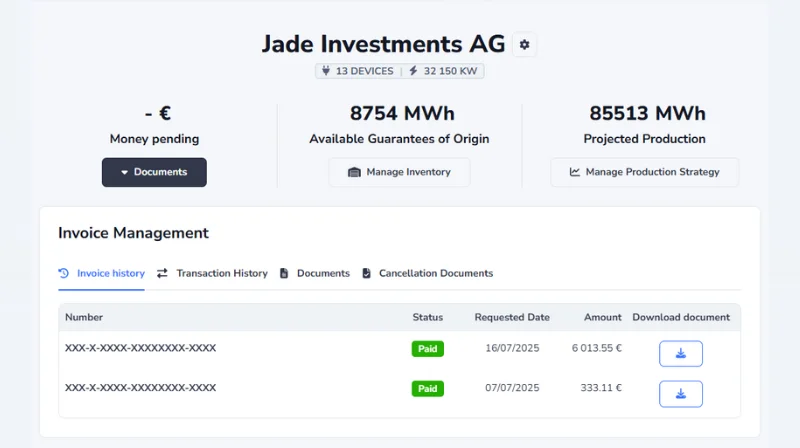
Task: Click Paid badge on the 07/07/2025 row
Action: coord(428,389)
